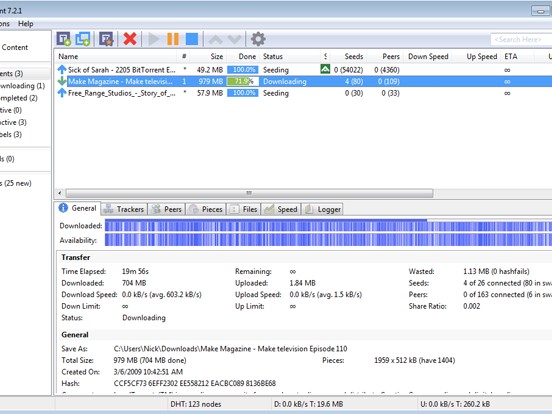Viewport: 552px width, 414px height.
Task: Sort list by Name column header
Action: coord(116,56)
